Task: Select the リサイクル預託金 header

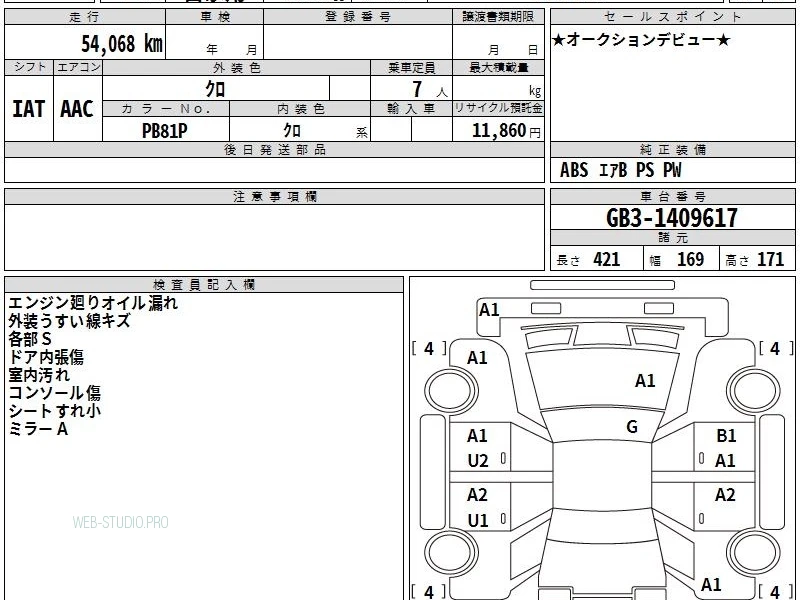Action: click(x=498, y=108)
